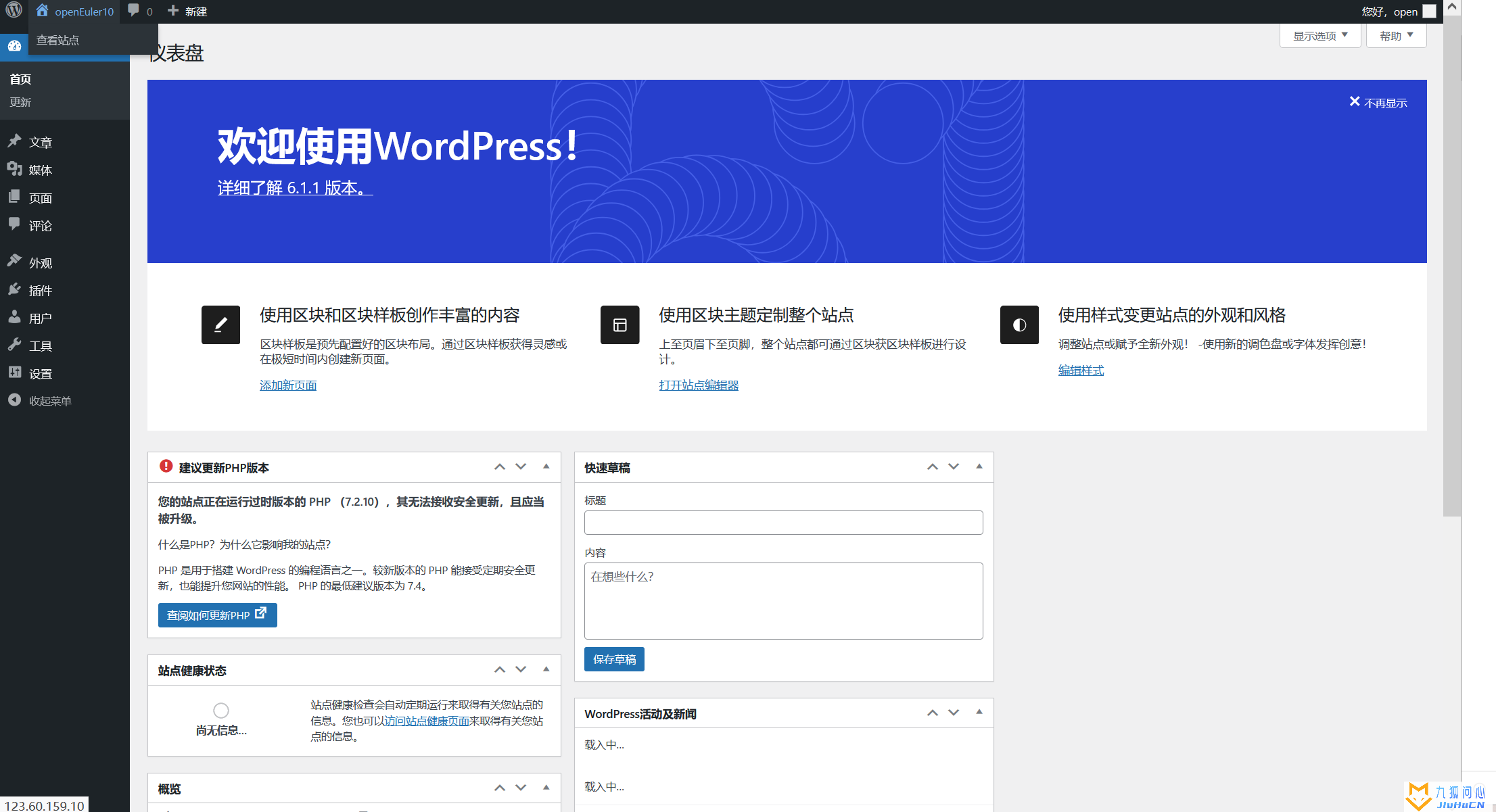Open 详细了解 6.1.1 版本 link
Viewport: 1496px width, 812px height.
[x=295, y=188]
